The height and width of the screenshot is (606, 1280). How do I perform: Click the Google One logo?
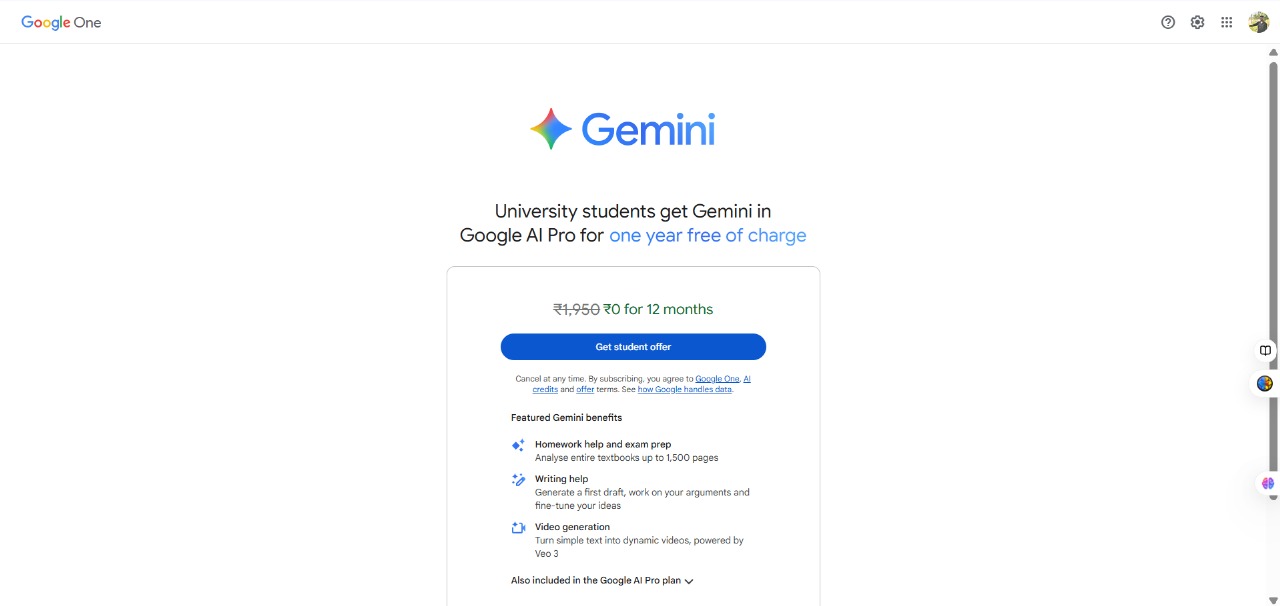[61, 22]
